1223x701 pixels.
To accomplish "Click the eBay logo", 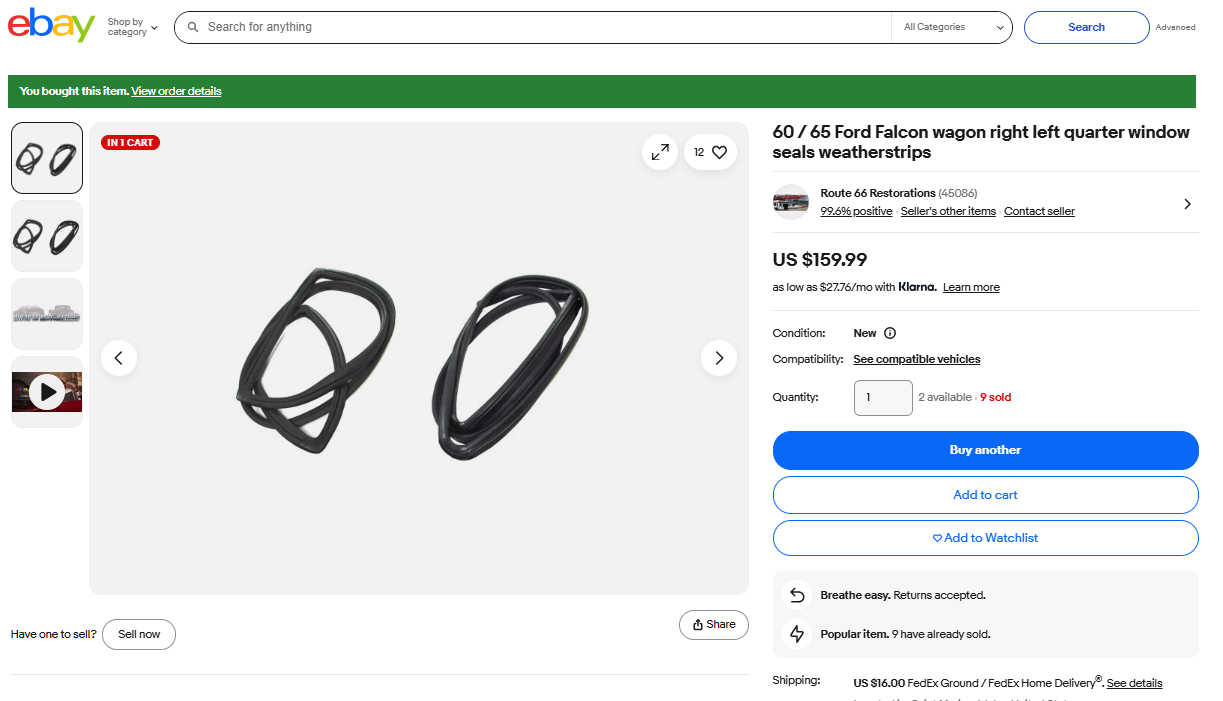I will 51,26.
